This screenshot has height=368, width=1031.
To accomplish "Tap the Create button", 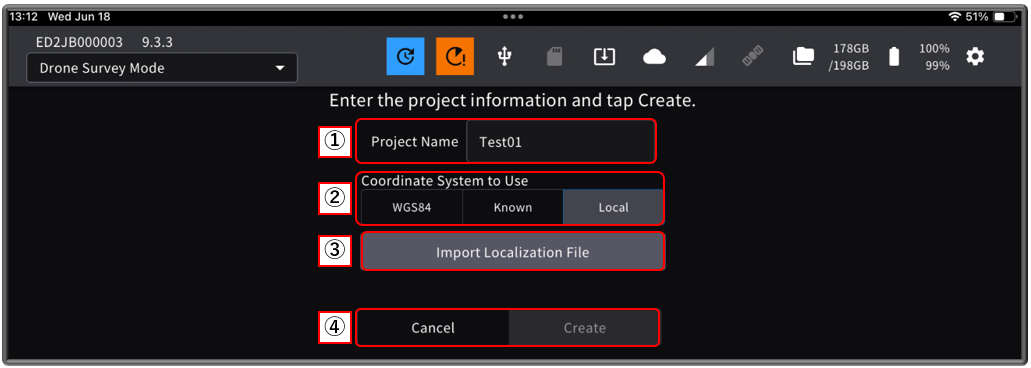I will (x=584, y=328).
